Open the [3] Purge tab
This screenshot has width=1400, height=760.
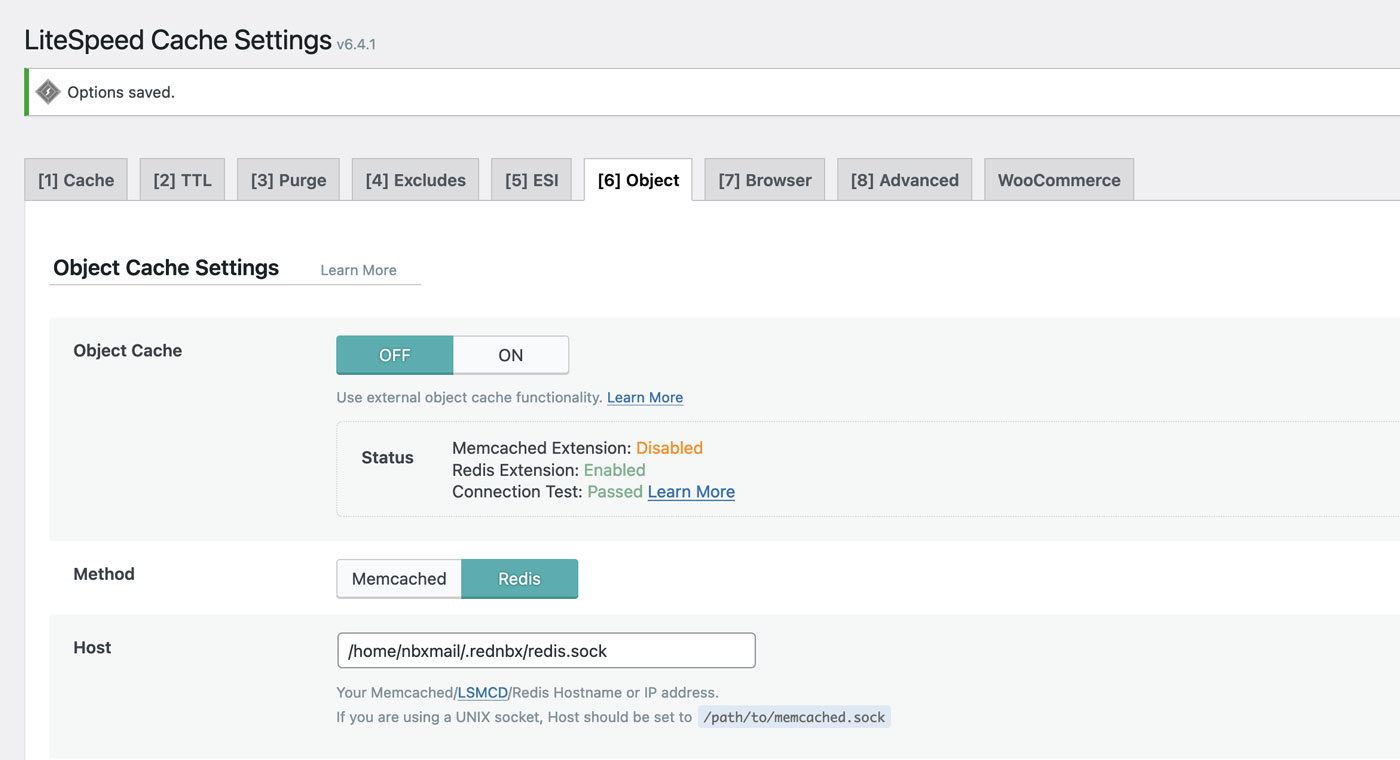tap(288, 180)
